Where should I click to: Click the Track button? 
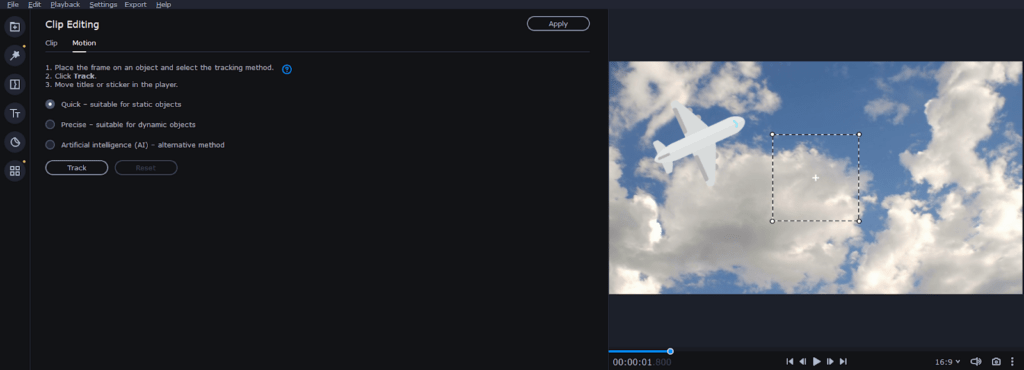click(76, 168)
